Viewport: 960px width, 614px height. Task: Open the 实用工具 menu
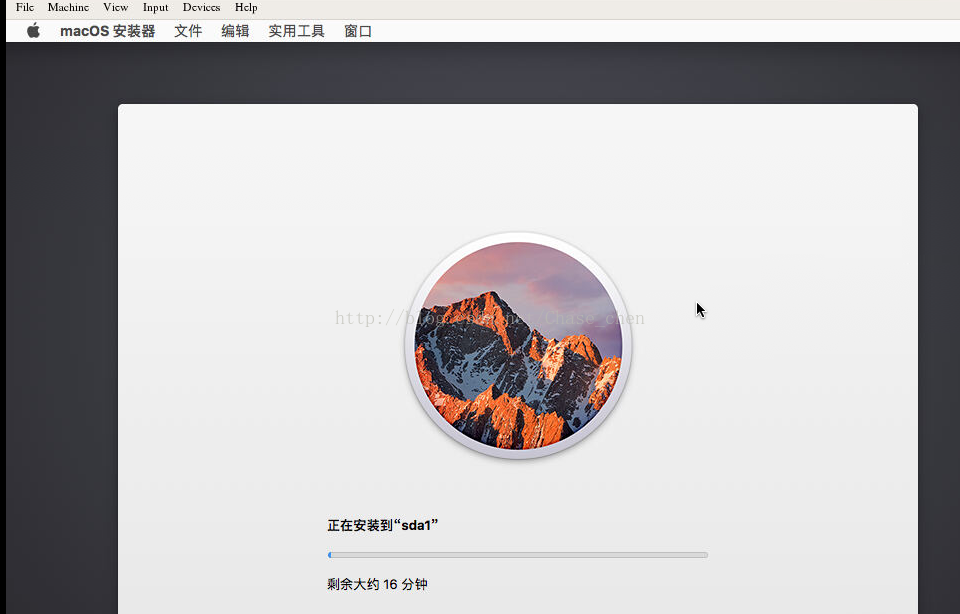tap(296, 31)
